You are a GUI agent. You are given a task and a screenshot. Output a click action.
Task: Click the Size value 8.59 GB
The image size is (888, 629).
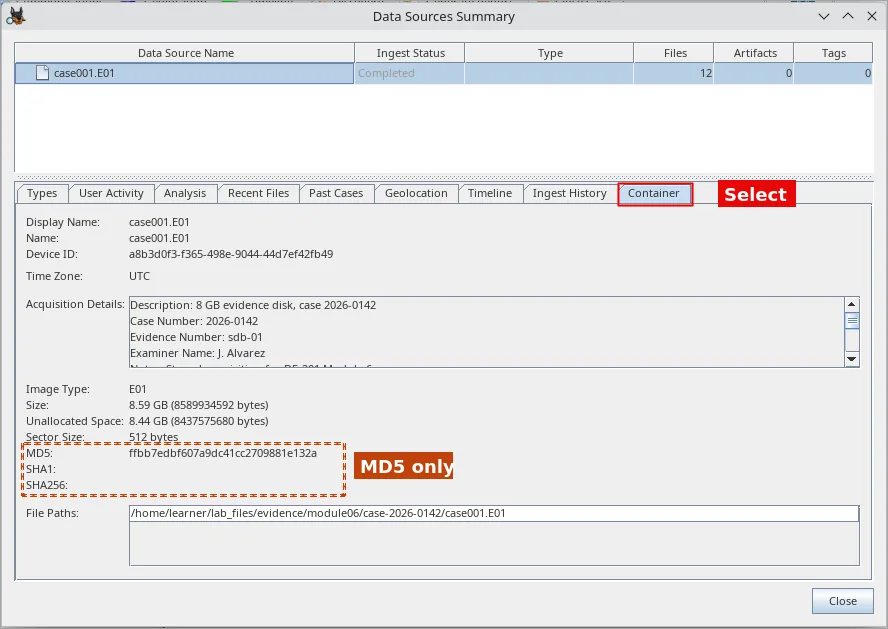[x=199, y=405]
